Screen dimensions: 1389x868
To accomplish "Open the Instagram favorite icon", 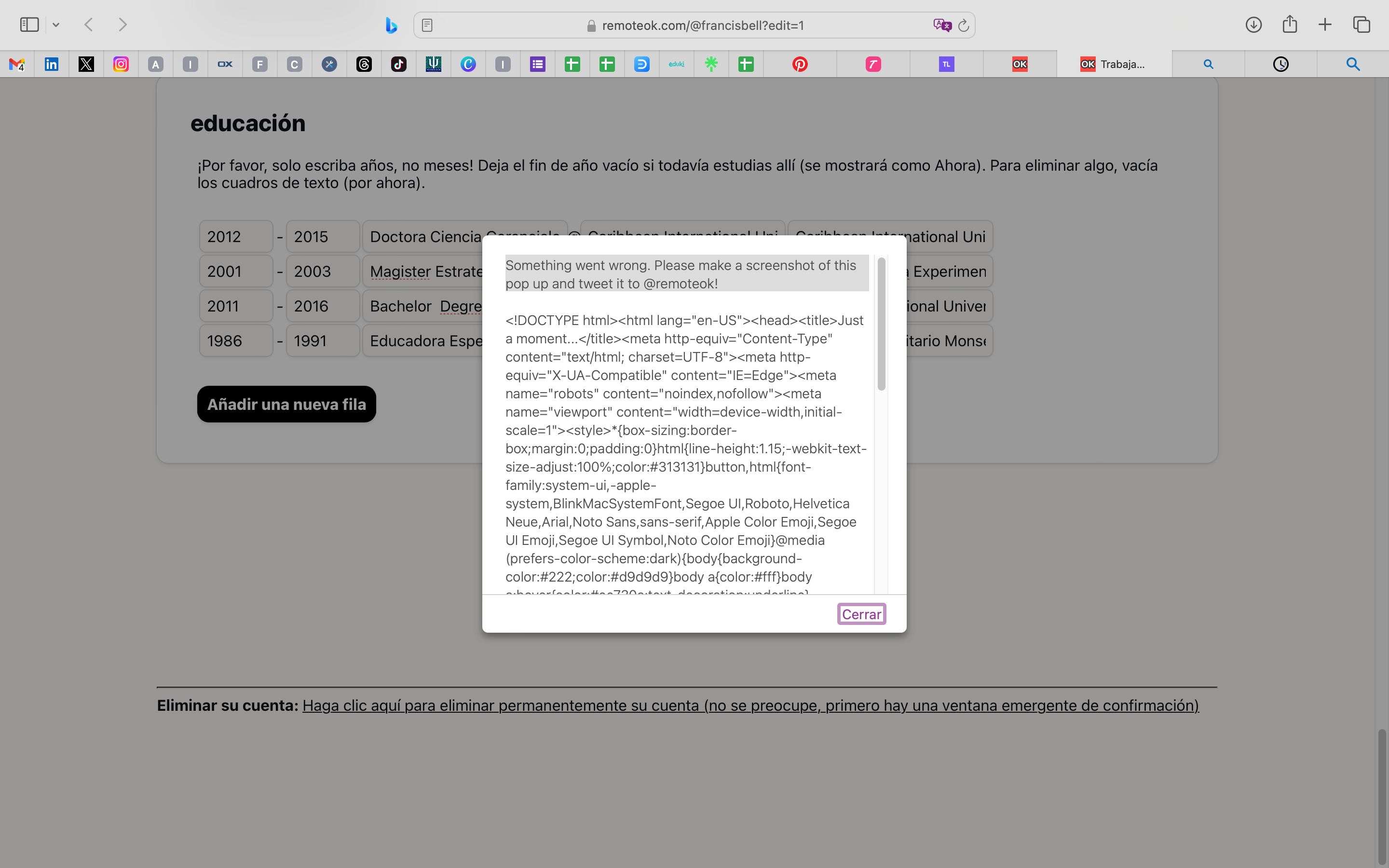I will pos(121,64).
